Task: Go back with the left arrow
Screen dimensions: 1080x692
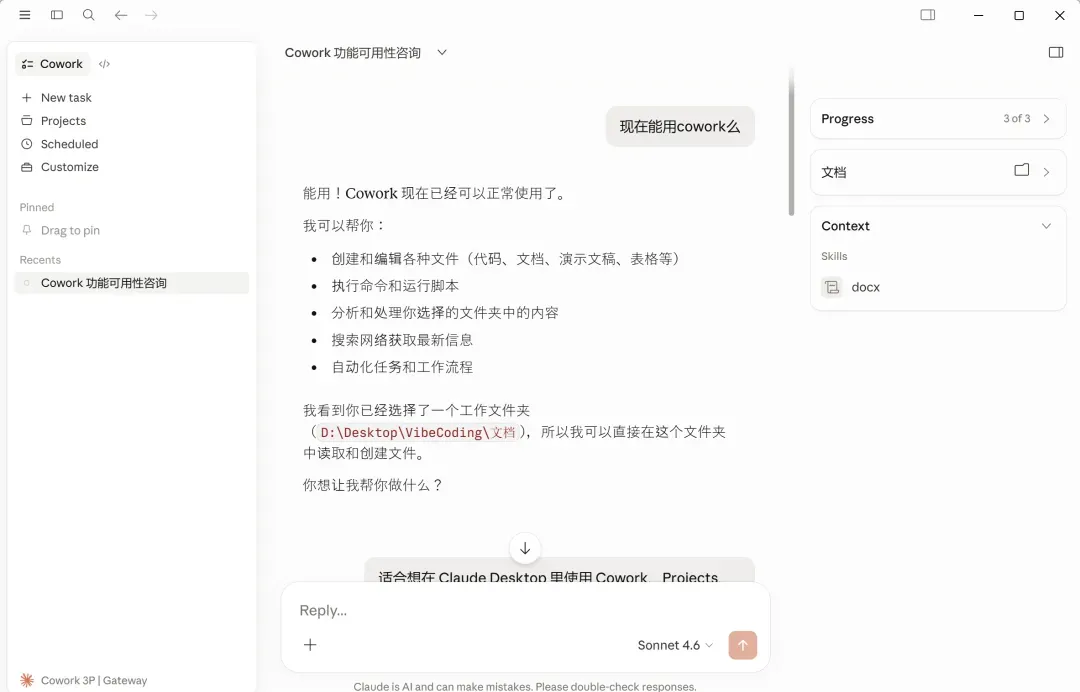Action: coord(121,14)
